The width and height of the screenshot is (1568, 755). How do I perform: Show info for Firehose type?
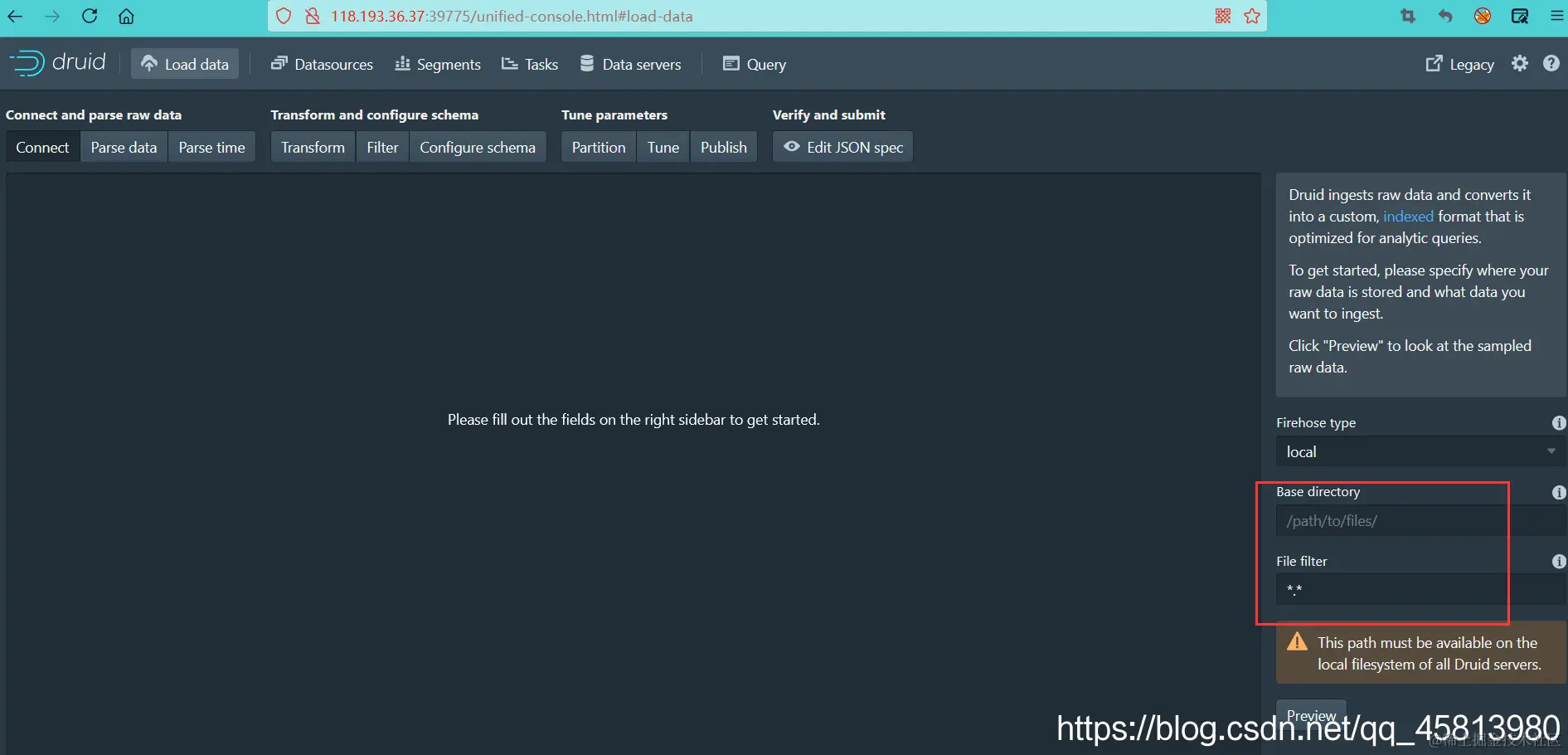pyautogui.click(x=1559, y=422)
